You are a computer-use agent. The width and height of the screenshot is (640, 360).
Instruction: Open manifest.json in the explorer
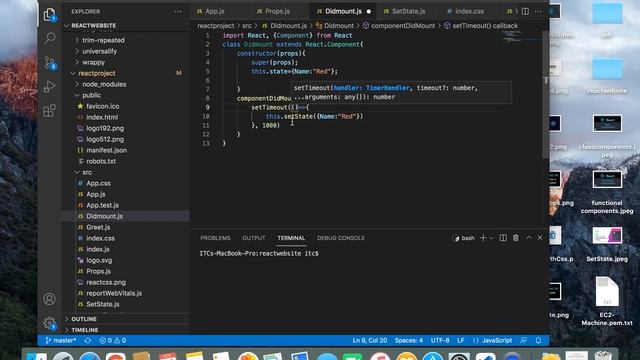click(x=107, y=150)
